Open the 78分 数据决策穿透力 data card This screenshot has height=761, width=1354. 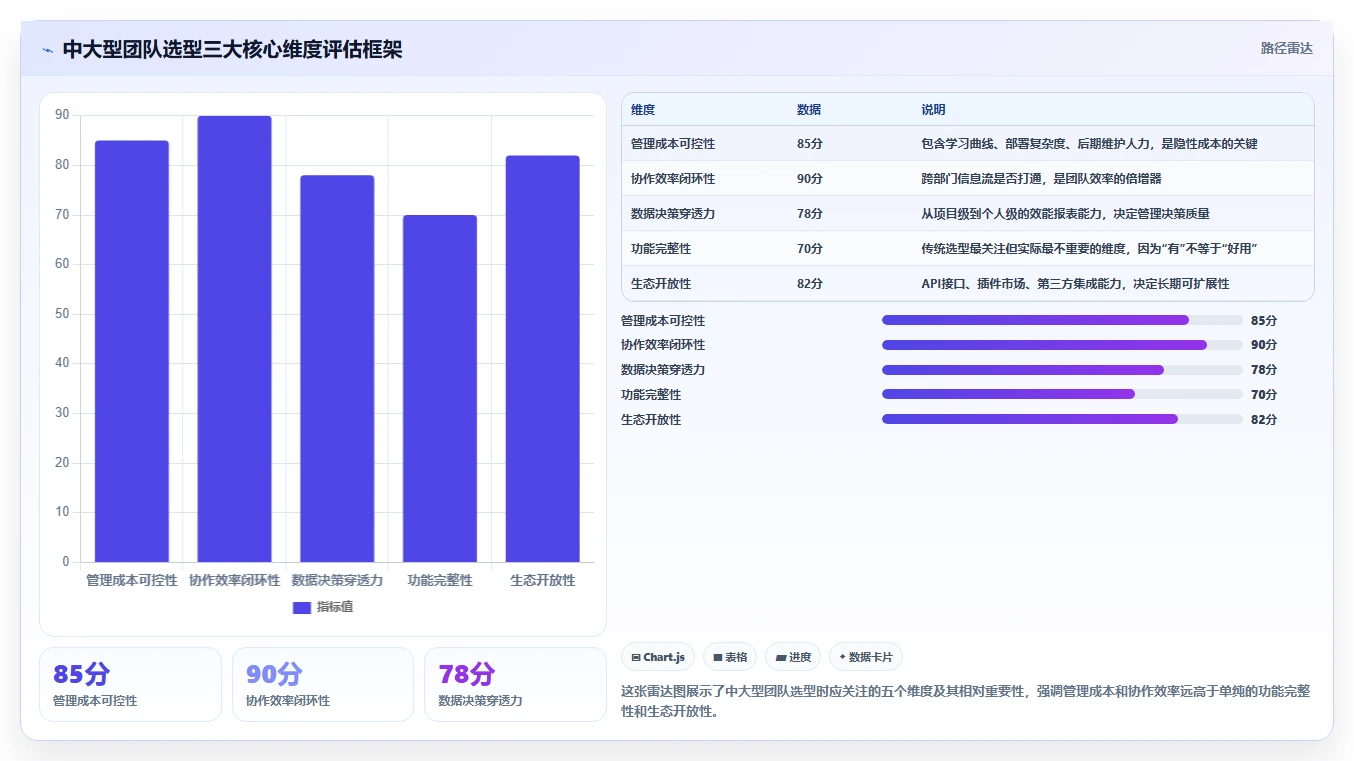click(x=515, y=684)
